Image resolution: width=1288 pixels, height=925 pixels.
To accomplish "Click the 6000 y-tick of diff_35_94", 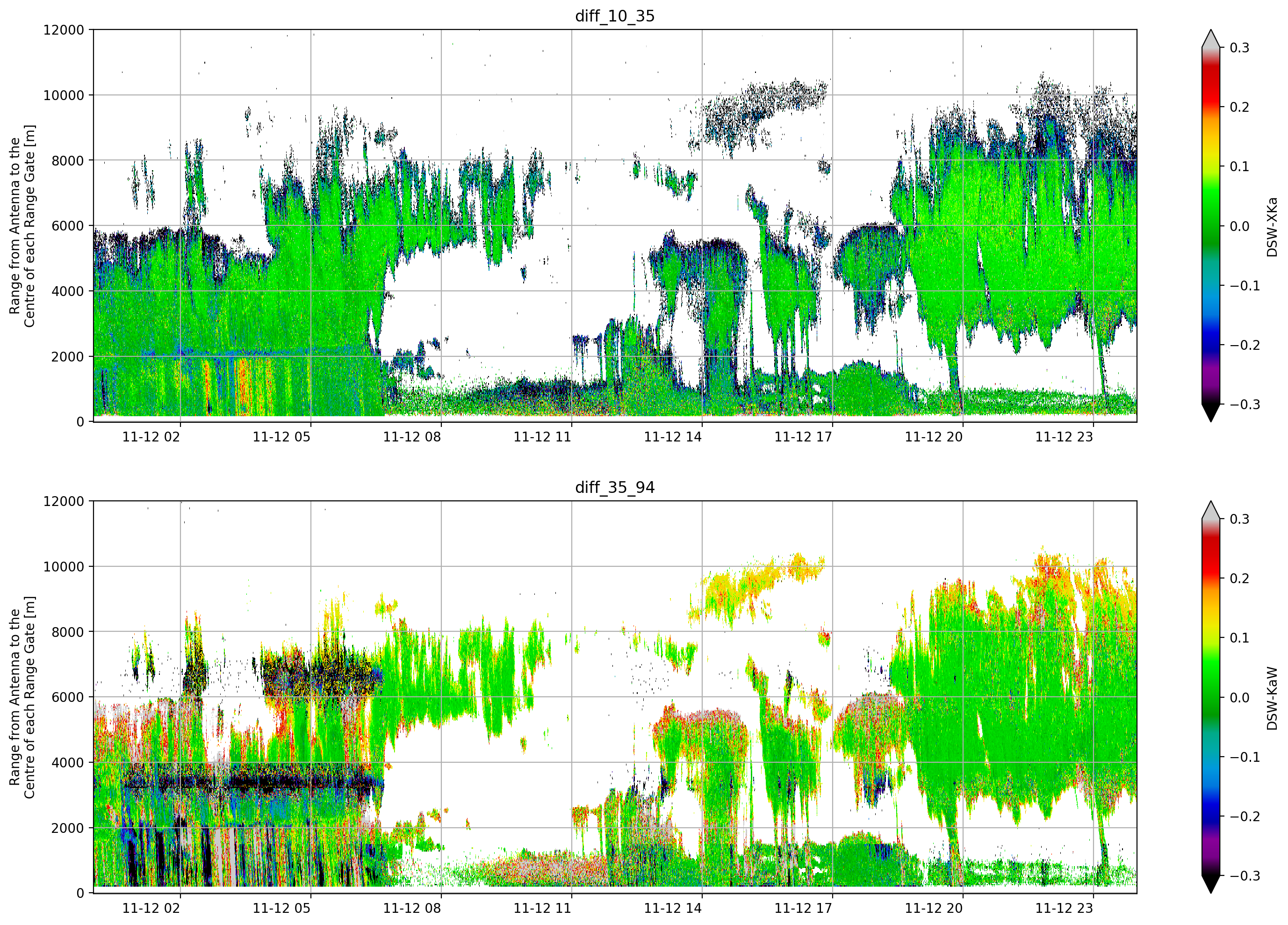I will pos(68,698).
